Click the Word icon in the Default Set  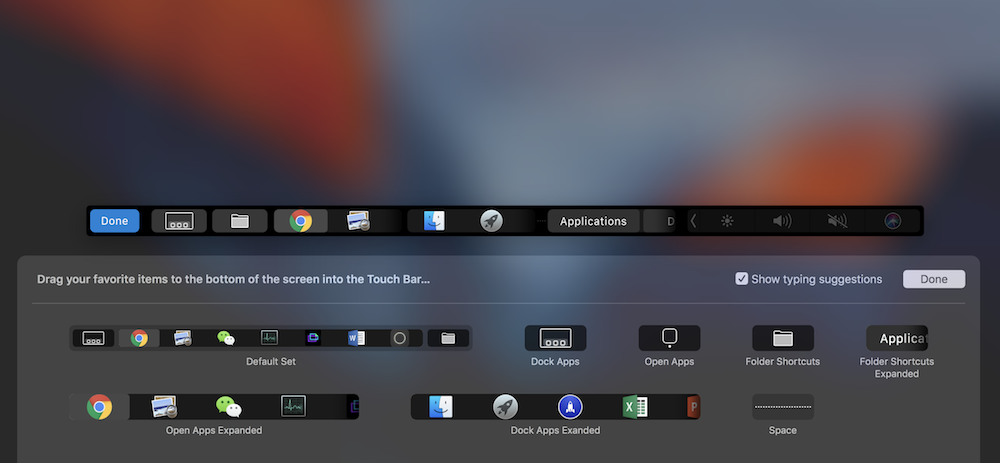tap(357, 338)
